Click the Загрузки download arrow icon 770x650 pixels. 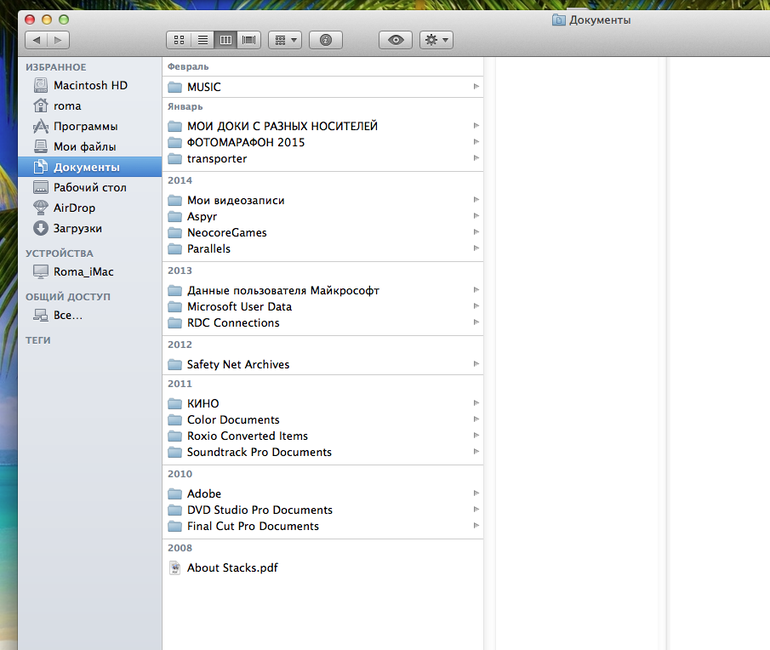pyautogui.click(x=40, y=228)
